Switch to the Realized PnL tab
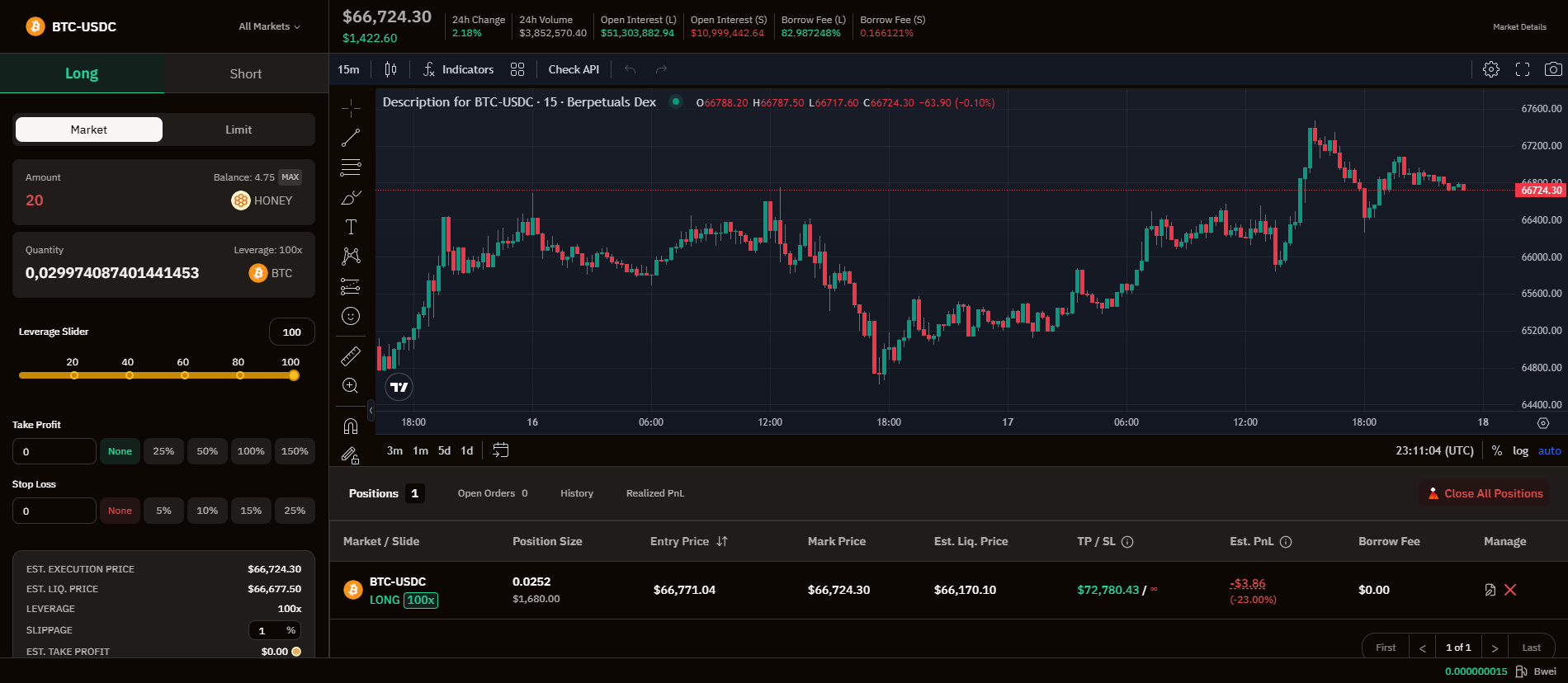 (x=655, y=493)
